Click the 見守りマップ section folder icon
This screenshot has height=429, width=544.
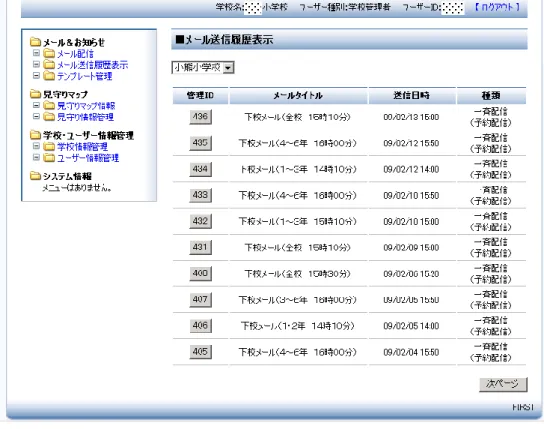tap(35, 94)
